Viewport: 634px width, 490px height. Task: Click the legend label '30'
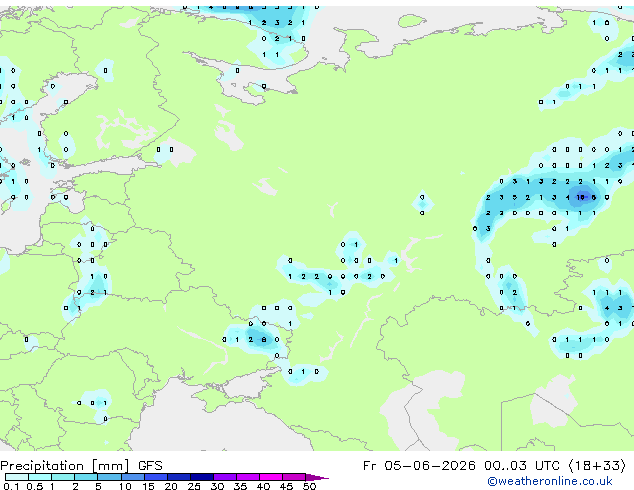(x=217, y=486)
